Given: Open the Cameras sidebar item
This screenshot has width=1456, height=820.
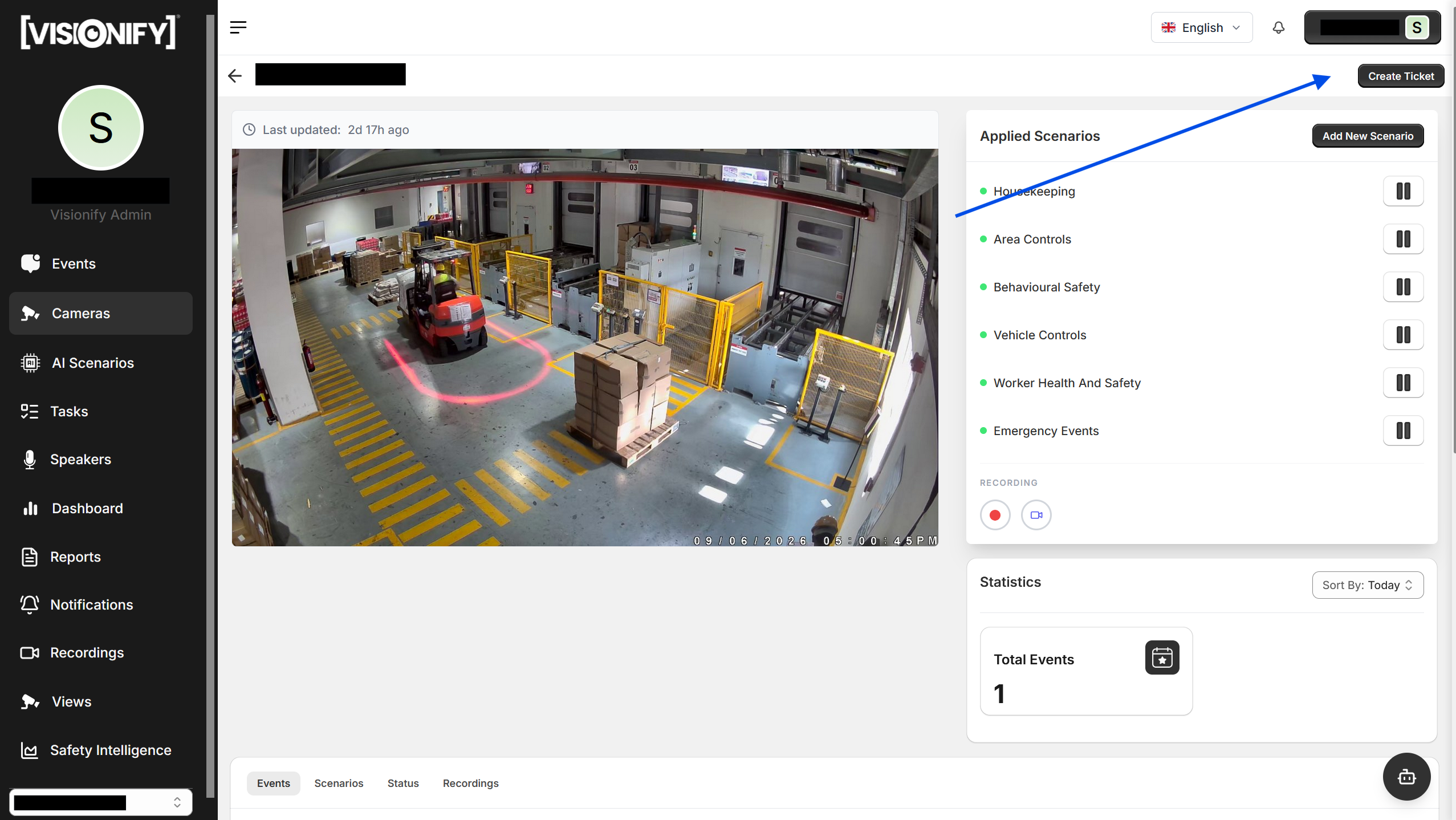Looking at the screenshot, I should [x=101, y=313].
